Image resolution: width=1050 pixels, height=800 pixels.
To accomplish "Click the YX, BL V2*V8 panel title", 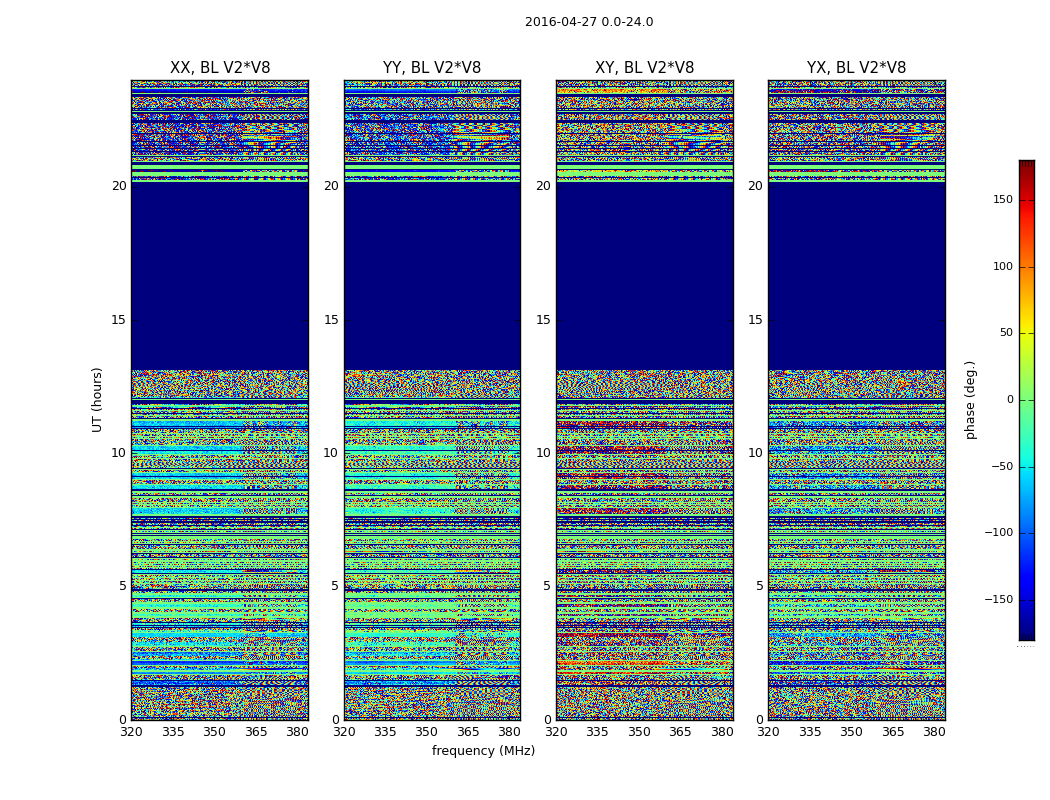I will click(x=856, y=68).
